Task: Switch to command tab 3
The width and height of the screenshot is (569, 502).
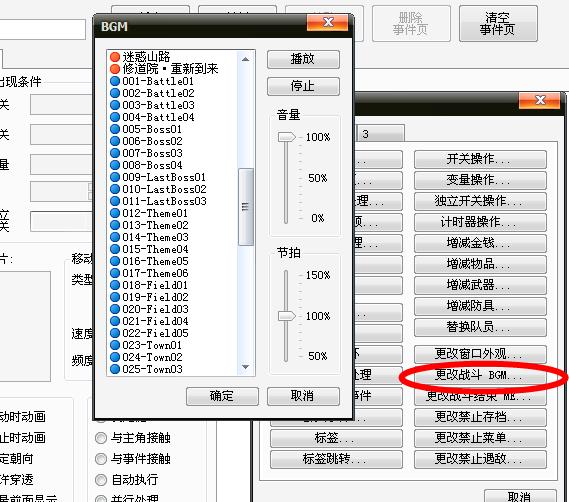Action: coord(380,134)
